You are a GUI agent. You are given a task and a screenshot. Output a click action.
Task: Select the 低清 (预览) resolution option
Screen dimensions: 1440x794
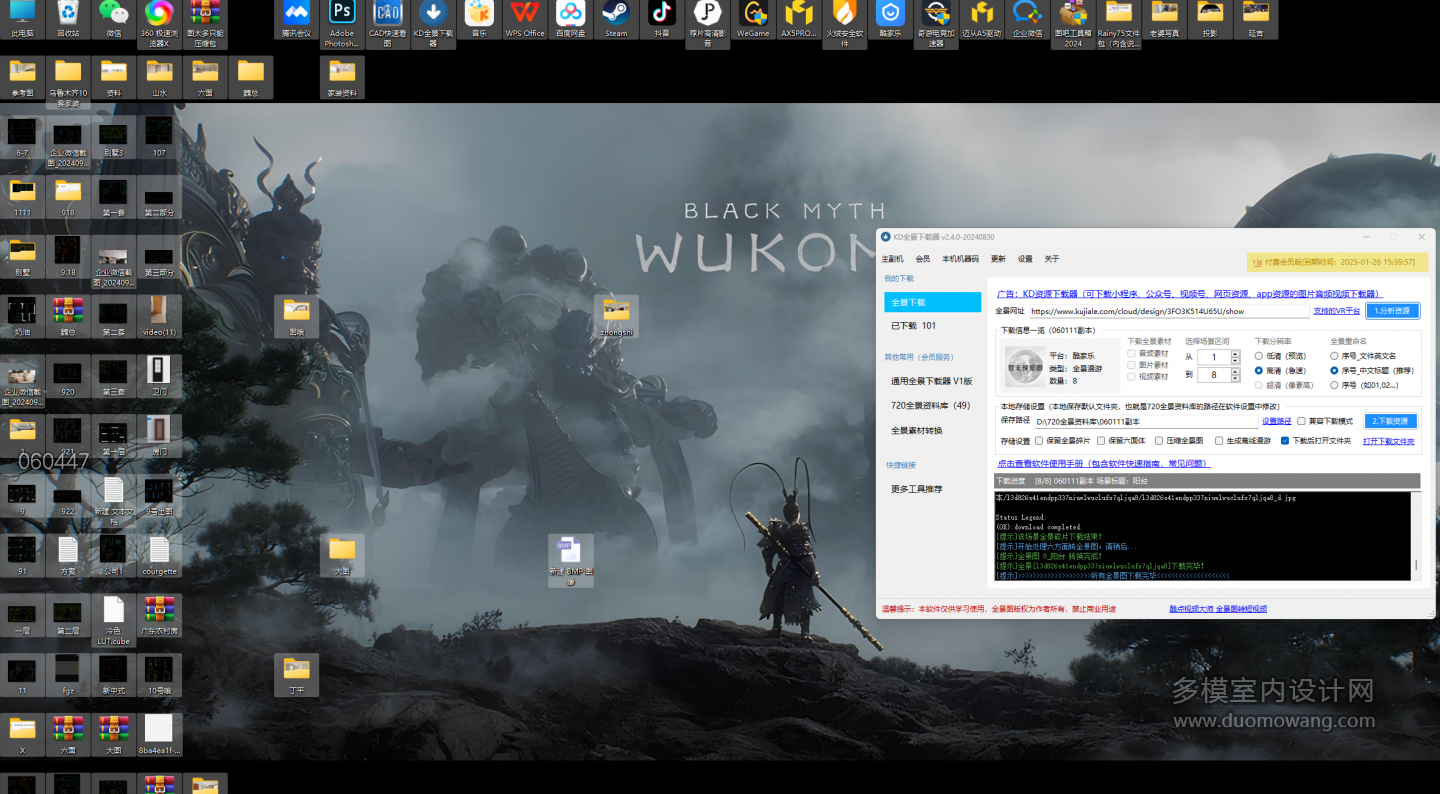[x=1259, y=356]
